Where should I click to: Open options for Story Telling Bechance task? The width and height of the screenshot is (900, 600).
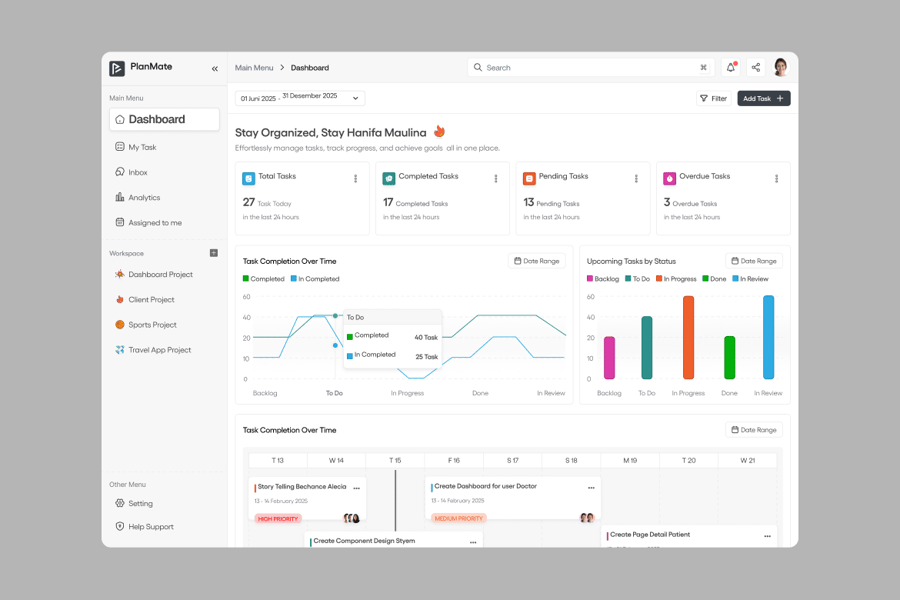(x=356, y=487)
